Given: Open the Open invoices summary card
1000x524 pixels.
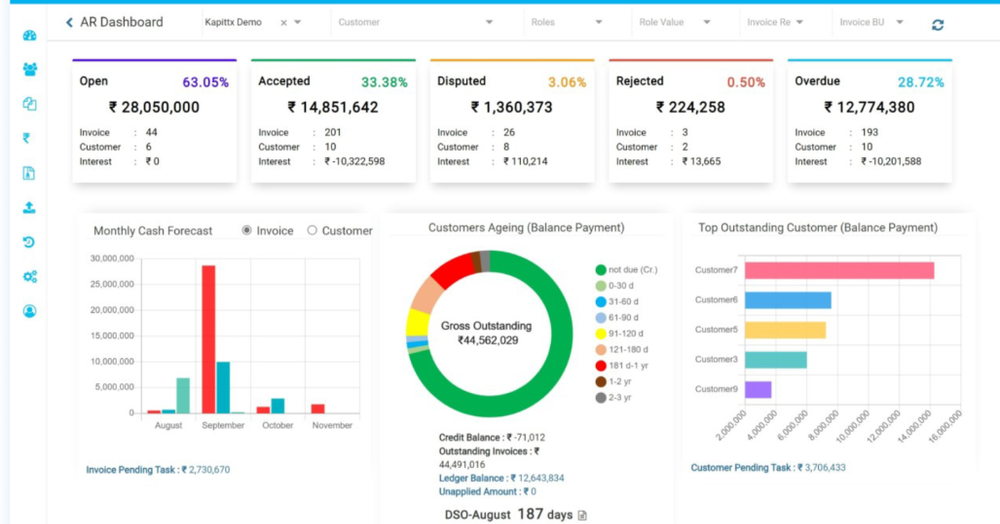Looking at the screenshot, I should pyautogui.click(x=154, y=121).
